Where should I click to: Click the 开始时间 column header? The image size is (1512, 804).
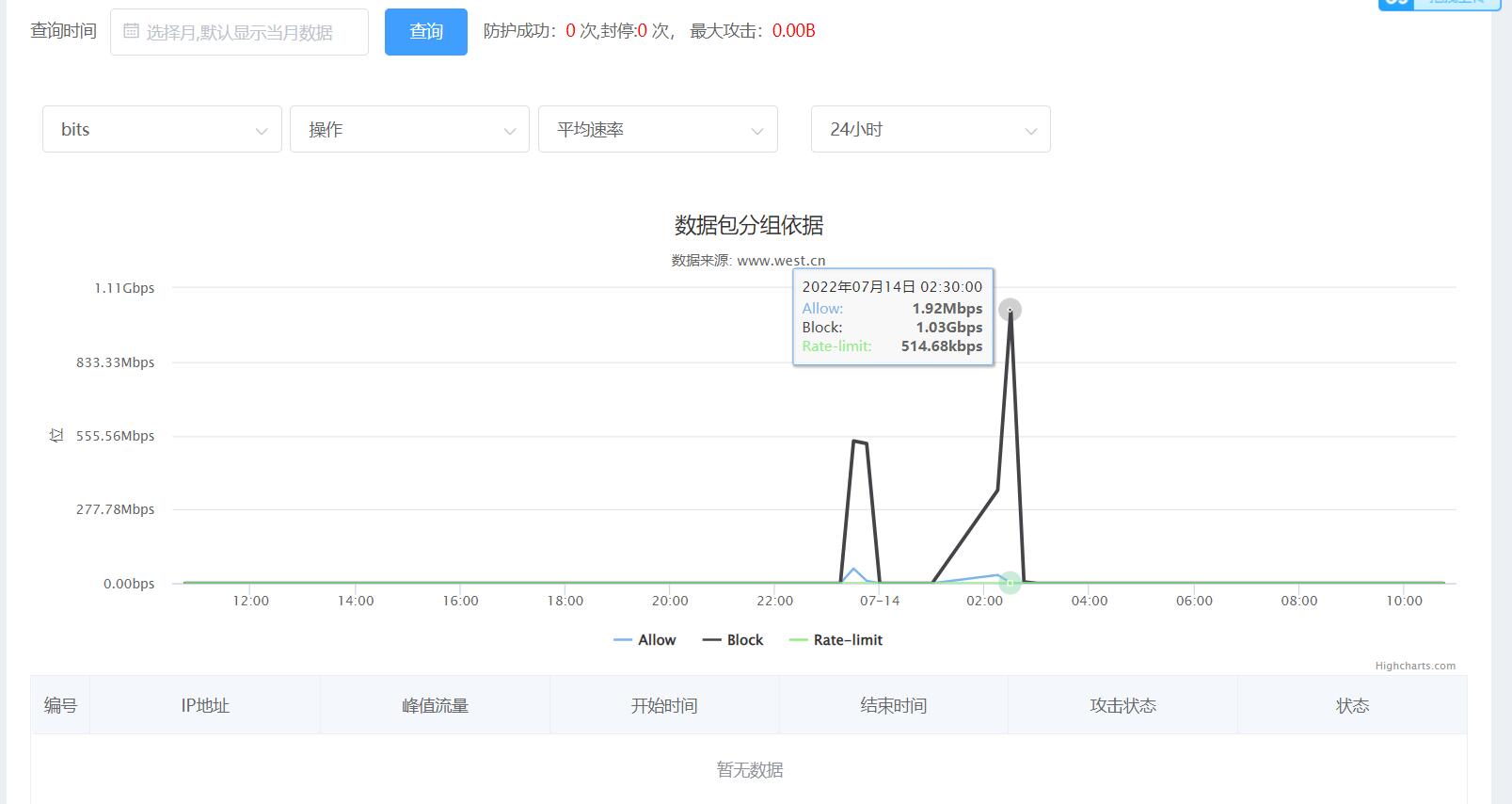(x=664, y=705)
